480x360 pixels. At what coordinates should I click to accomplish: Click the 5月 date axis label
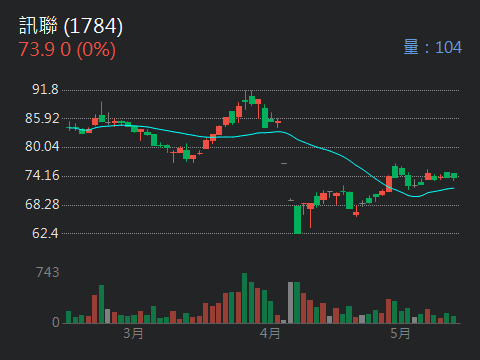pyautogui.click(x=400, y=333)
